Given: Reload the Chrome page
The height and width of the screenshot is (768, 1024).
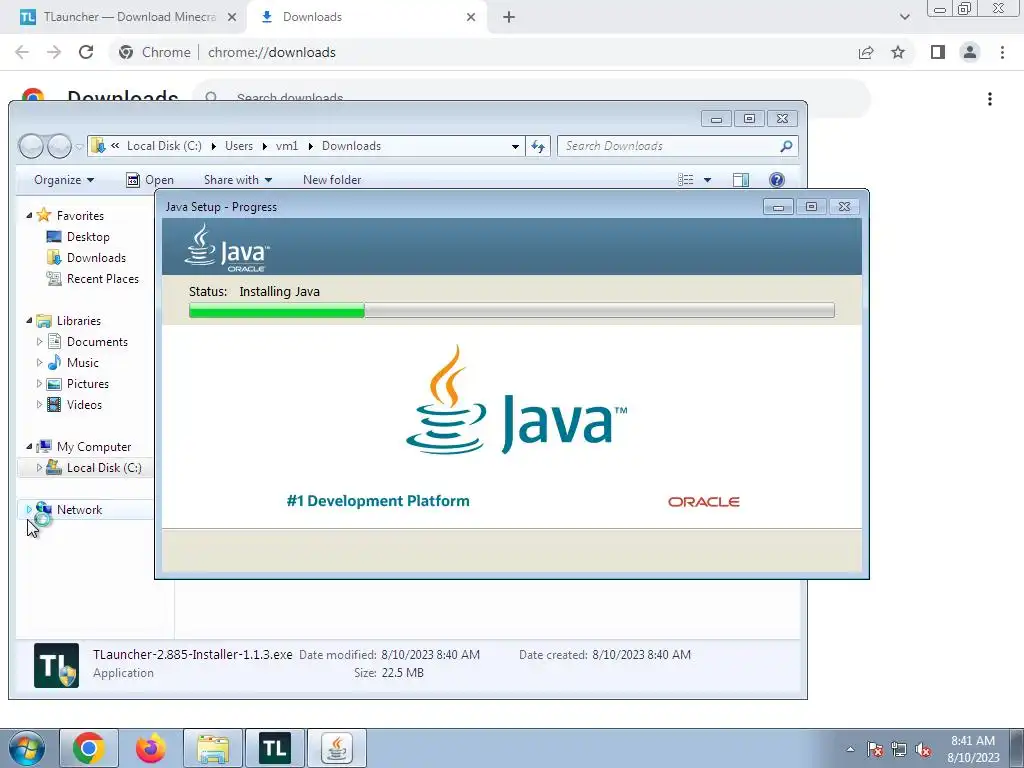Looking at the screenshot, I should (x=86, y=52).
